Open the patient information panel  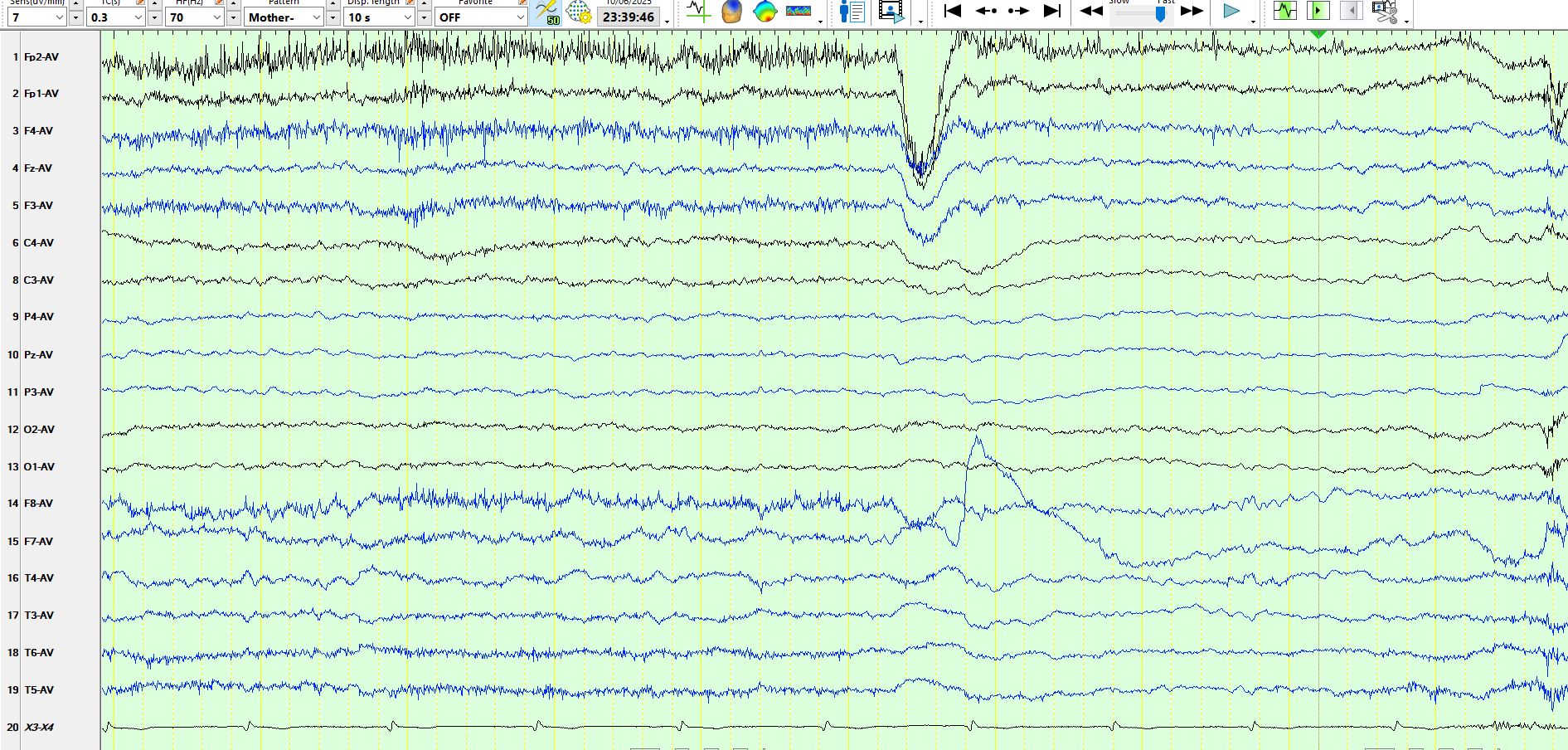(852, 12)
